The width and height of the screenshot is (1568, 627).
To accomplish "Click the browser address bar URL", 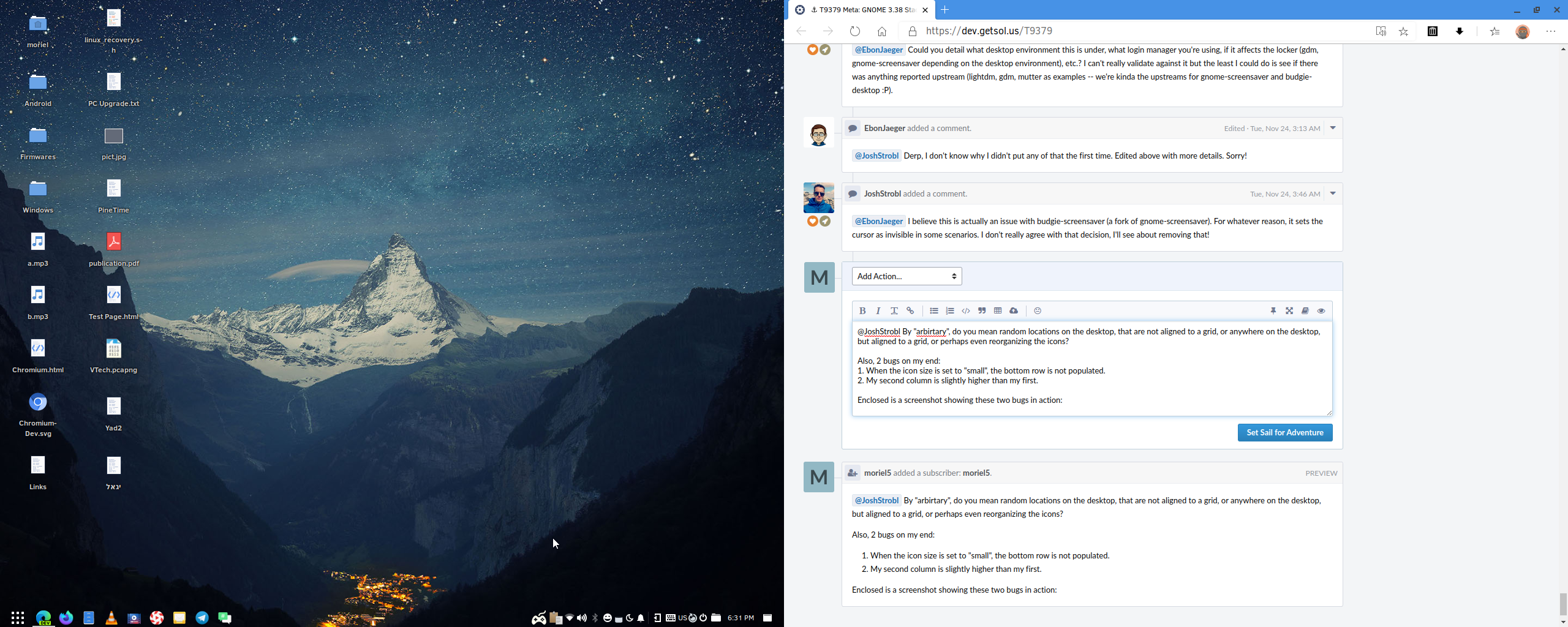I will [x=989, y=31].
